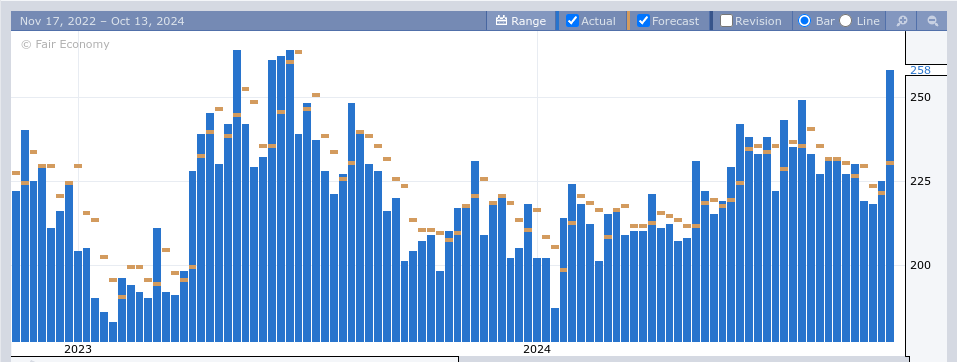The width and height of the screenshot is (957, 362).
Task: Uncheck the Actual checkbox
Action: [x=572, y=21]
